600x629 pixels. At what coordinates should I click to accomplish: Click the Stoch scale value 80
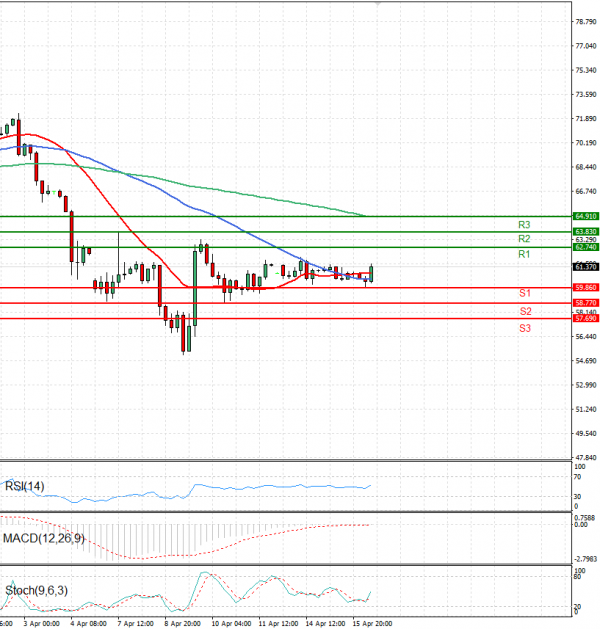[x=578, y=577]
